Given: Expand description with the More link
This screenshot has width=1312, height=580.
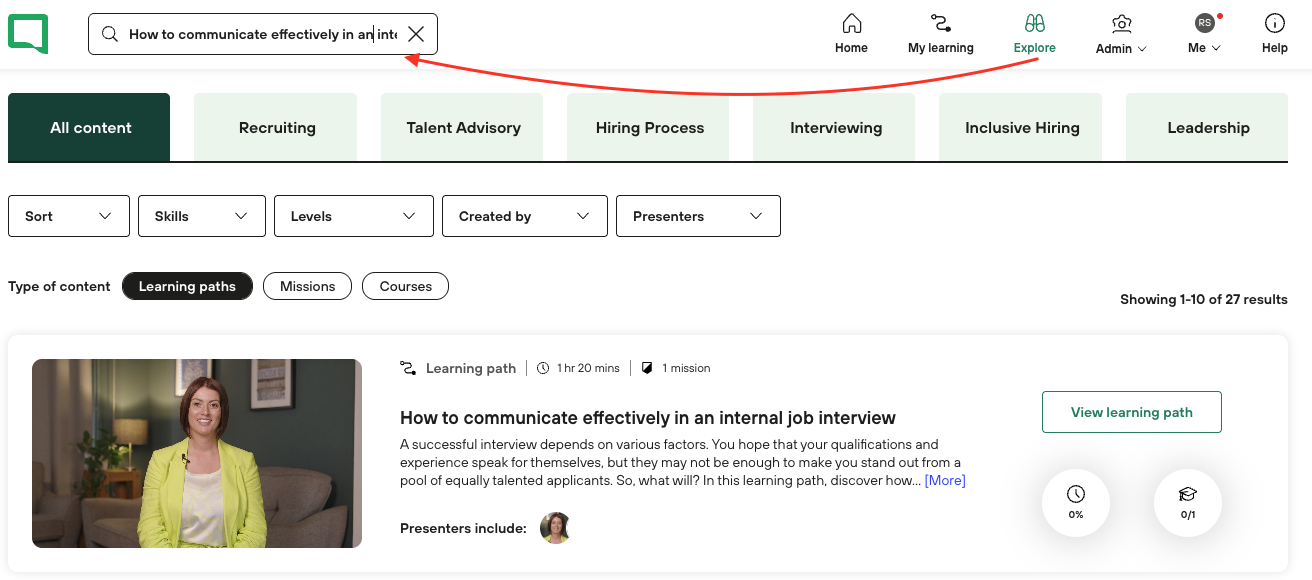Looking at the screenshot, I should click(x=945, y=481).
